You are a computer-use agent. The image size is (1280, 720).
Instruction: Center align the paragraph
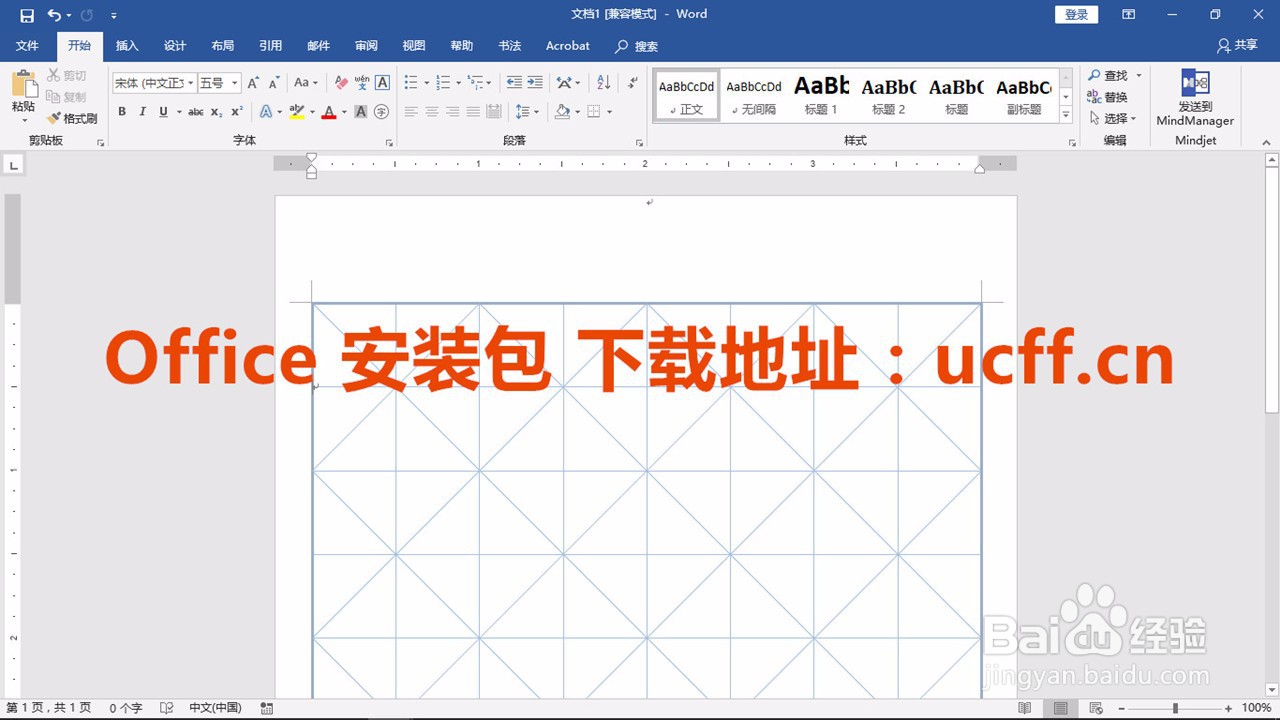point(432,112)
